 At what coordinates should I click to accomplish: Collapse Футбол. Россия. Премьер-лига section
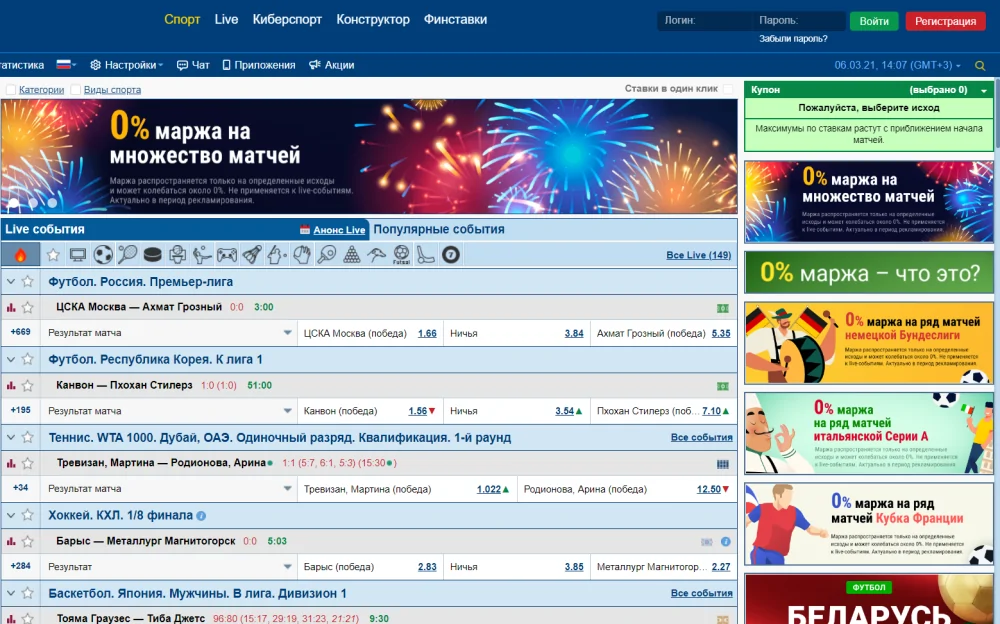coord(11,282)
